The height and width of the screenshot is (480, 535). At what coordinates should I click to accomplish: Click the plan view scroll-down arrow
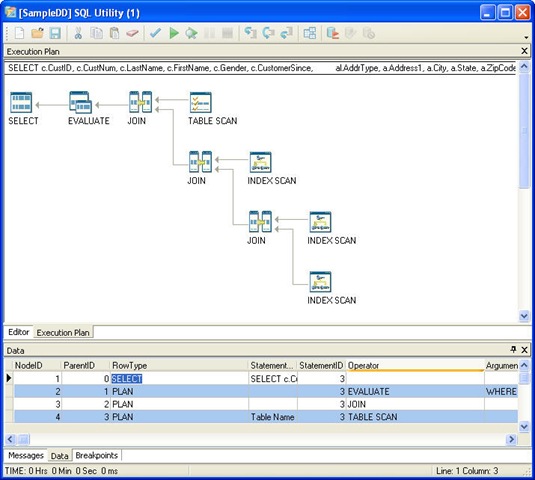coord(524,316)
